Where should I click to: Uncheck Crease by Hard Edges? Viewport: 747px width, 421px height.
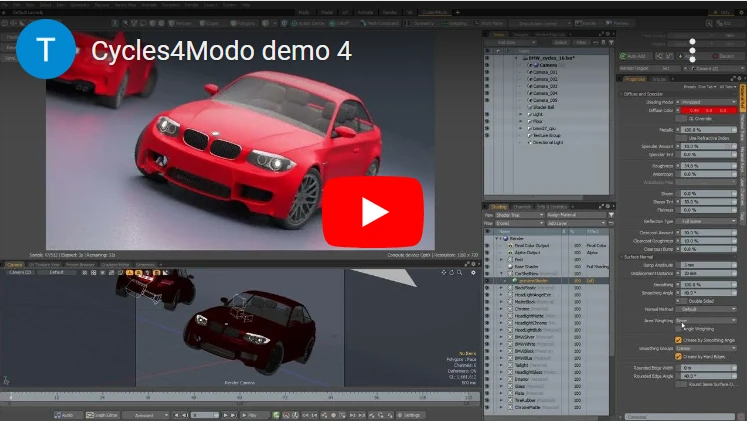point(678,356)
